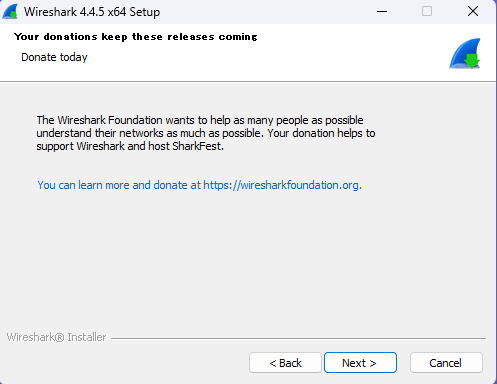The width and height of the screenshot is (497, 384).
Task: Click the Next > button
Action: coord(360,362)
